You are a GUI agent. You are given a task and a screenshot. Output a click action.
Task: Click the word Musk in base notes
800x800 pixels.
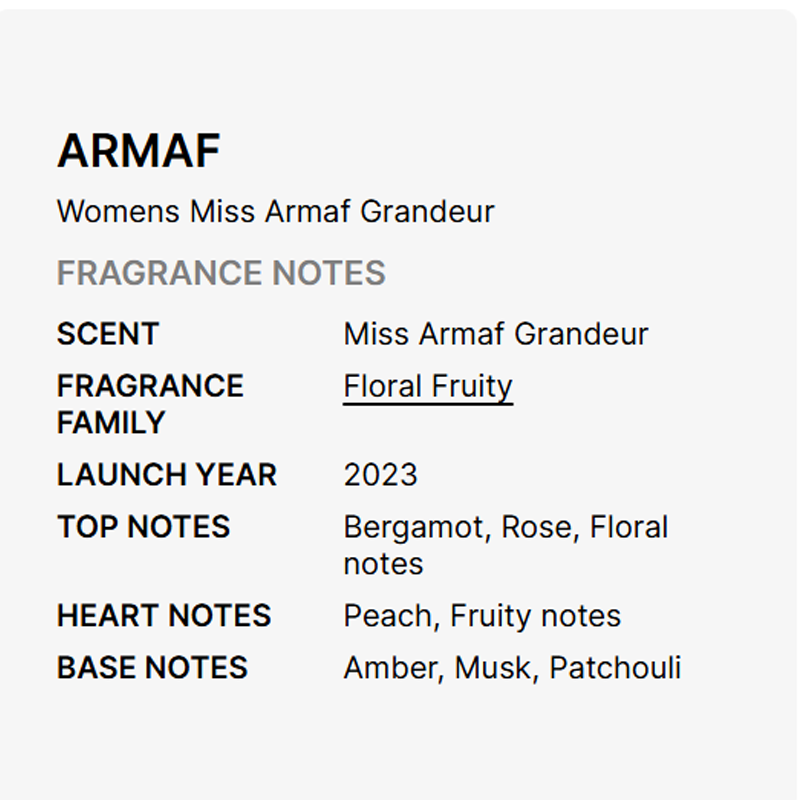493,668
